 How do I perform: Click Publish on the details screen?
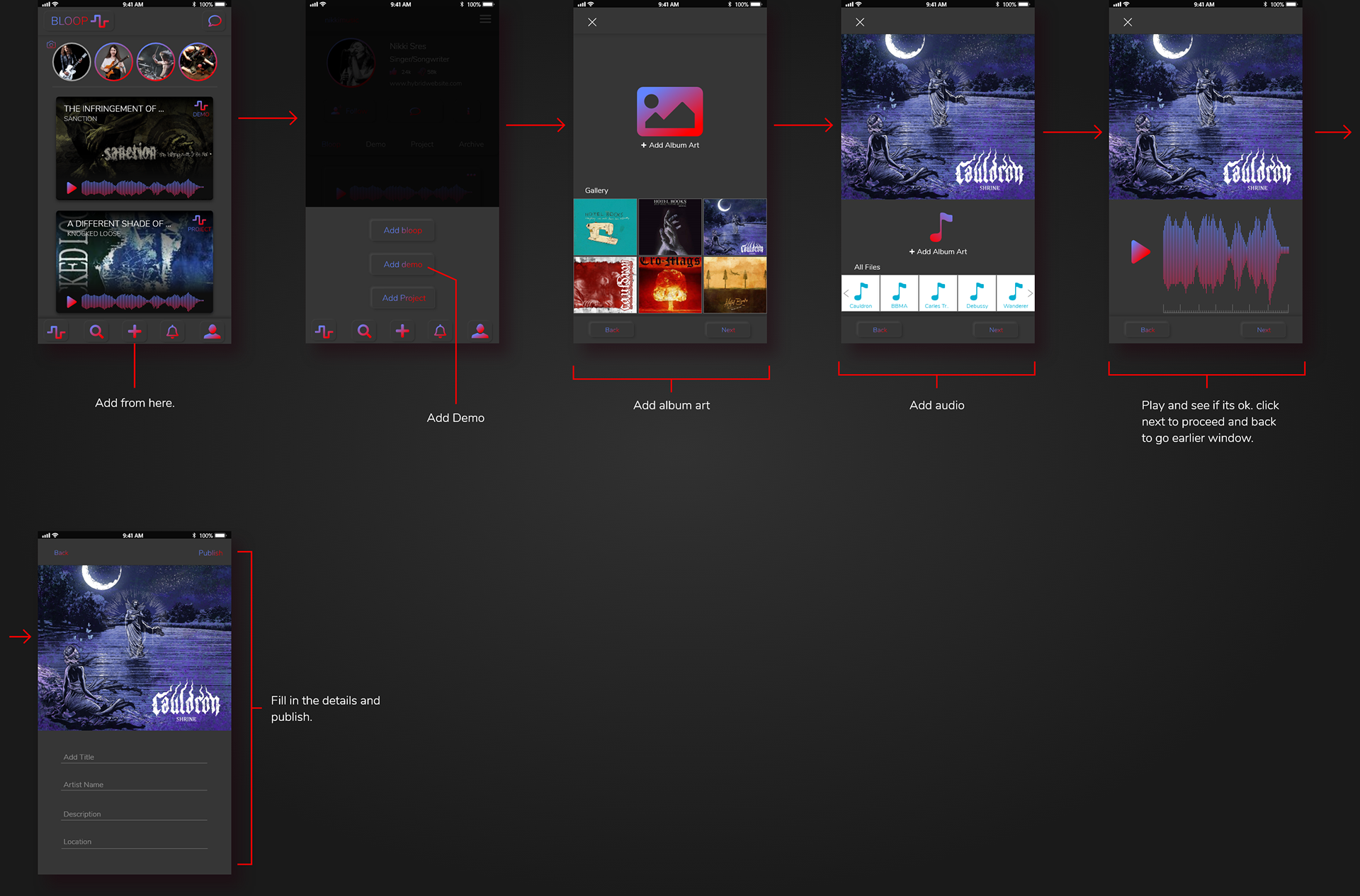210,553
